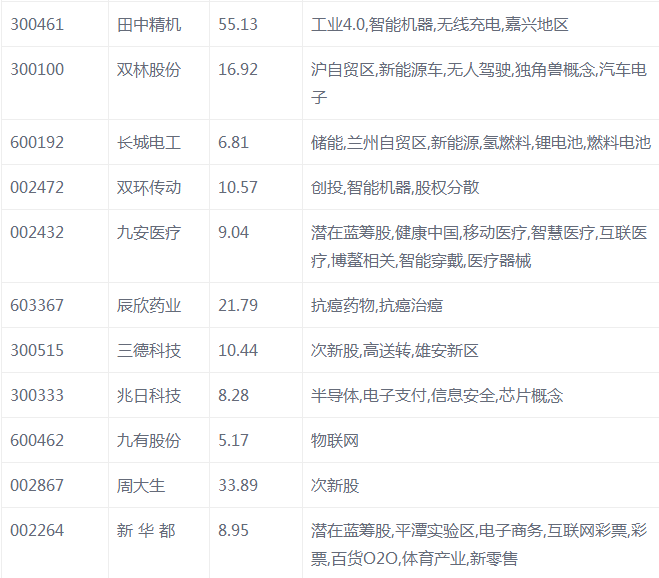Image resolution: width=659 pixels, height=578 pixels.
Task: Click 次新股 in the 周大生 row
Action: pyautogui.click(x=335, y=485)
